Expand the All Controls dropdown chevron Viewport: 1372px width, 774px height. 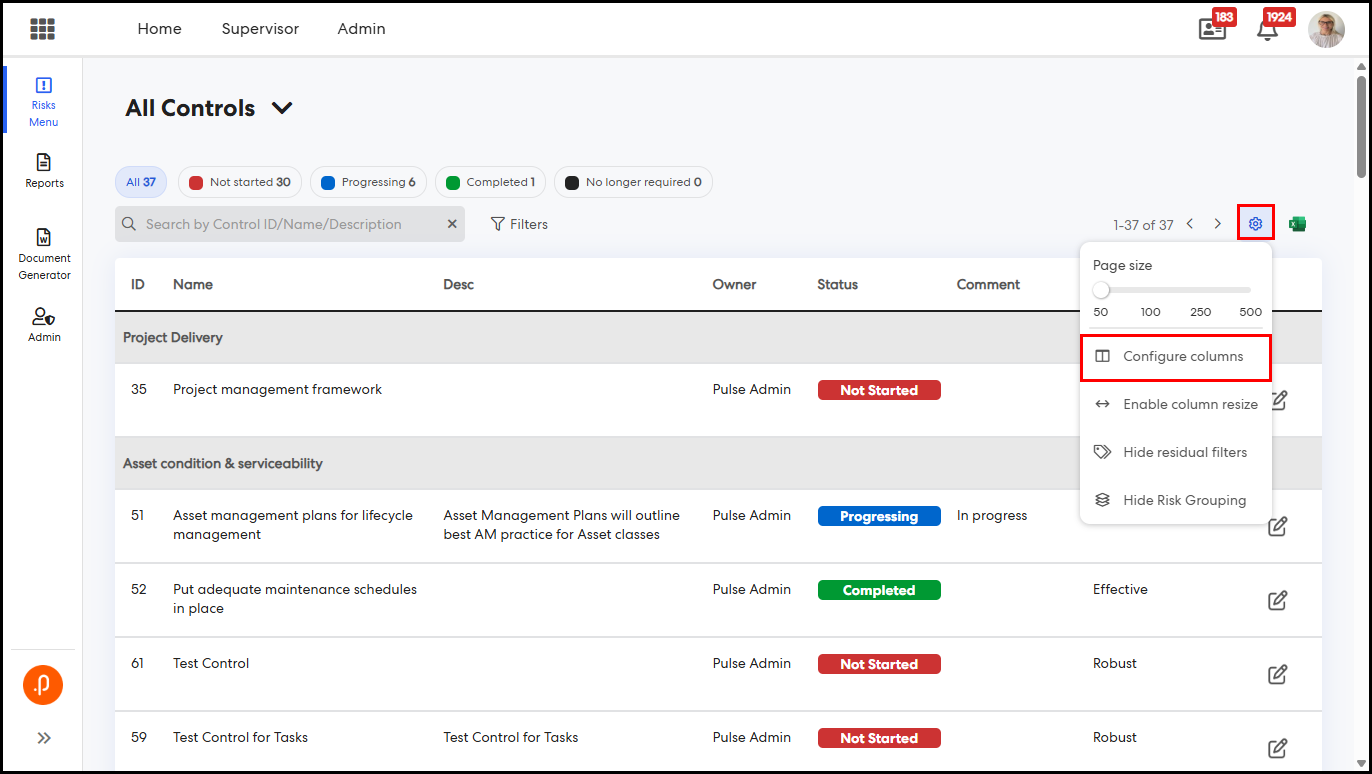pos(282,108)
